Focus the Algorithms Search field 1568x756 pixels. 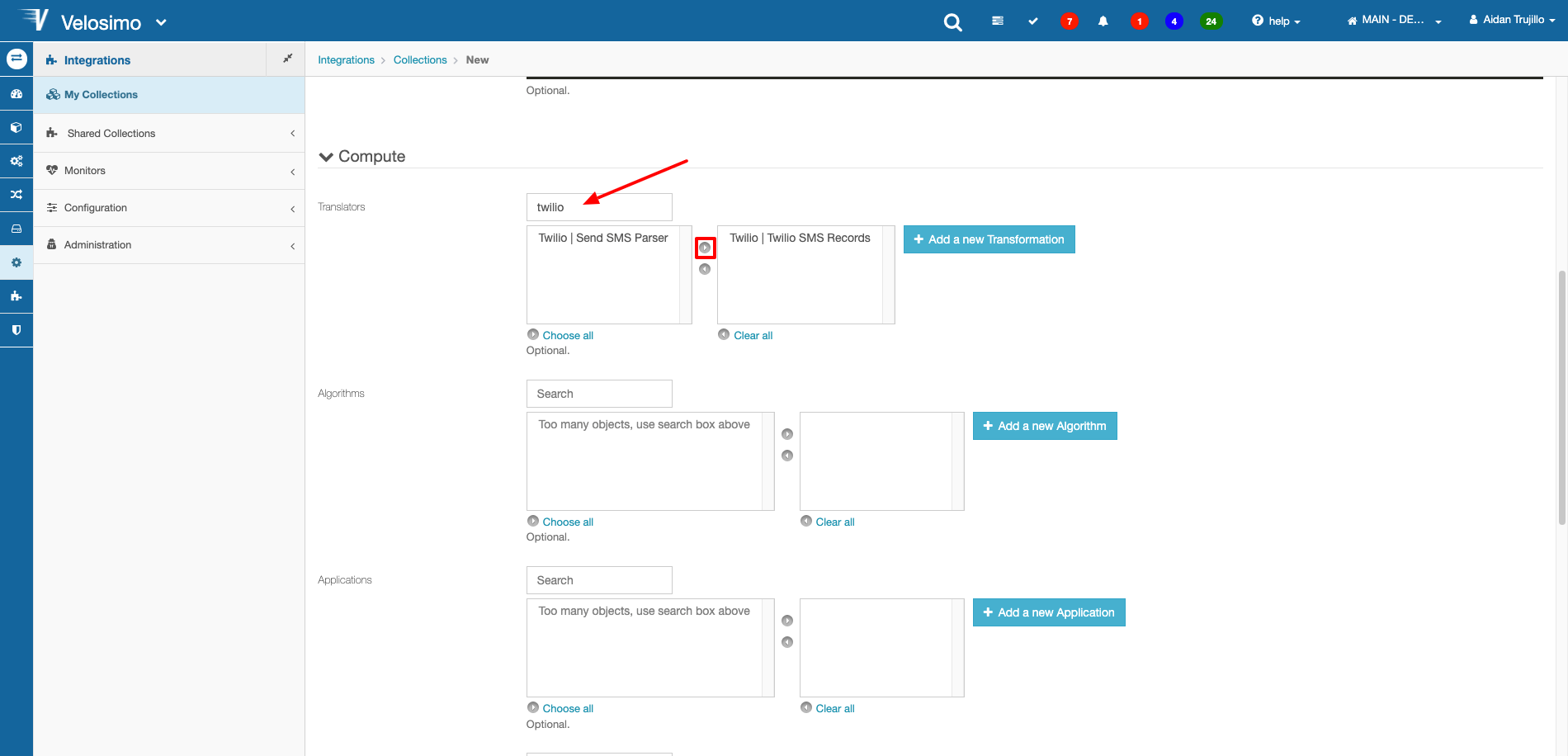(599, 394)
